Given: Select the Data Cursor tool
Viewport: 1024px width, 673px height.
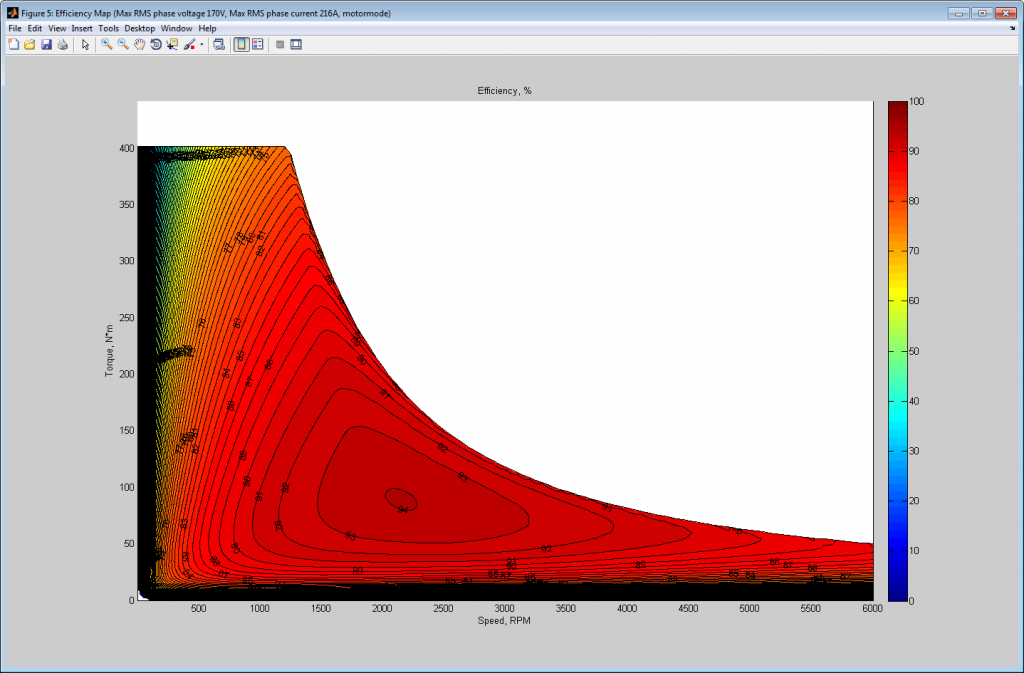Looking at the screenshot, I should pyautogui.click(x=172, y=44).
